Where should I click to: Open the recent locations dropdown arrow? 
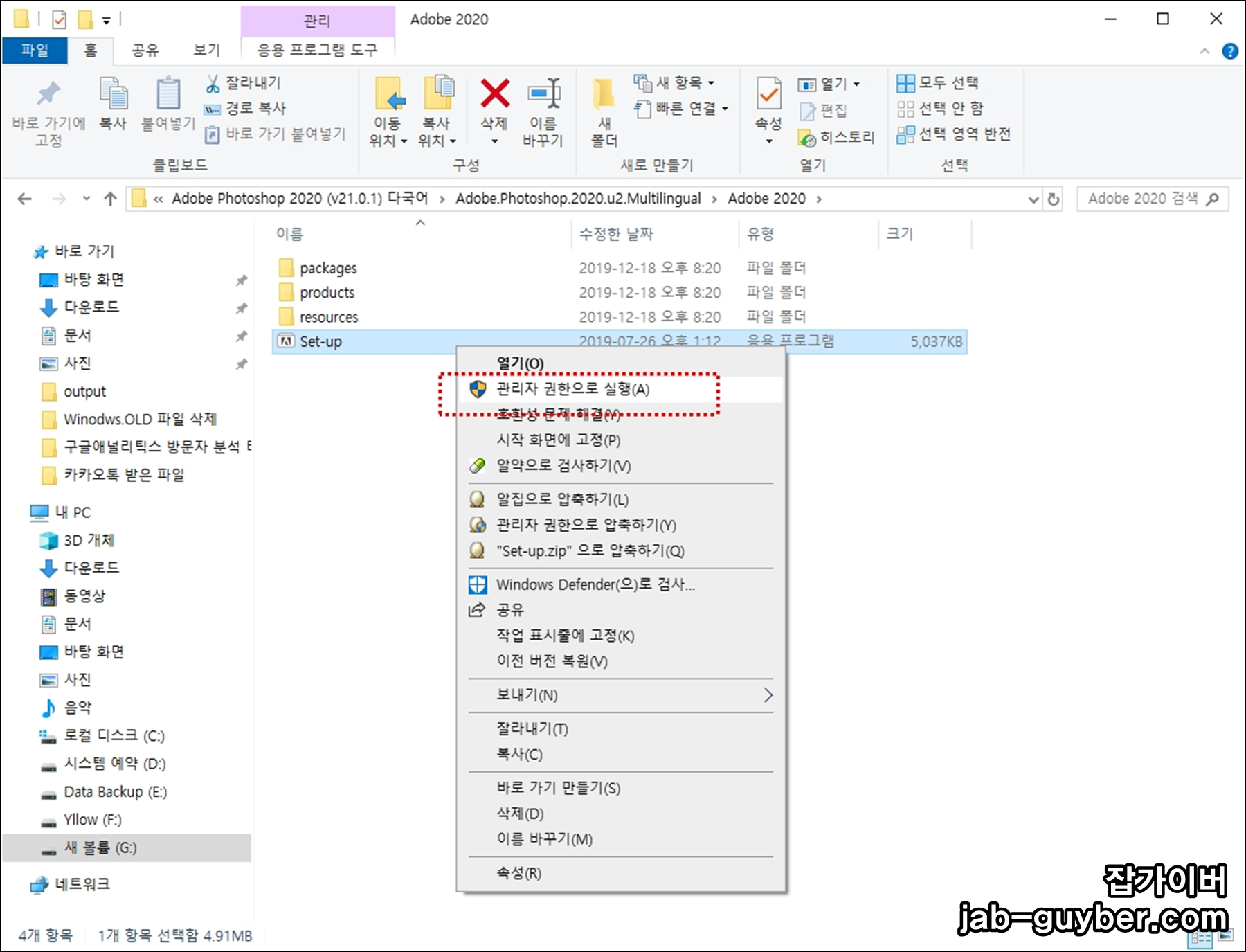click(x=87, y=199)
